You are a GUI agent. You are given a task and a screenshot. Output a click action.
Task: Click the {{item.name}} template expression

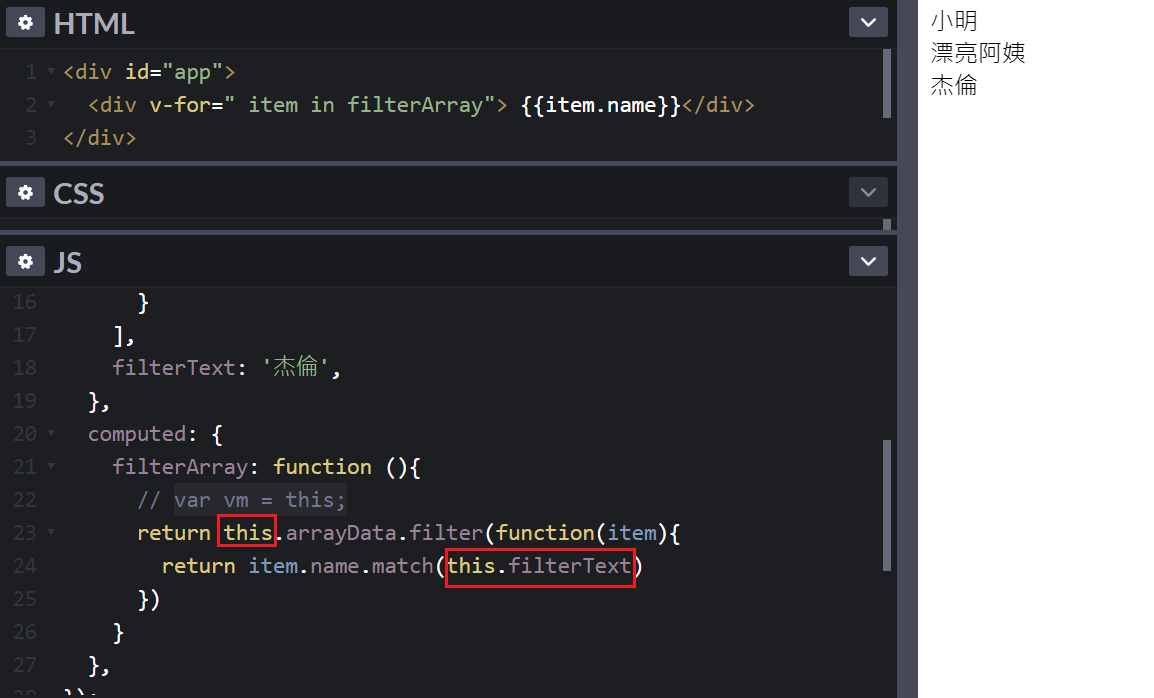pyautogui.click(x=601, y=105)
